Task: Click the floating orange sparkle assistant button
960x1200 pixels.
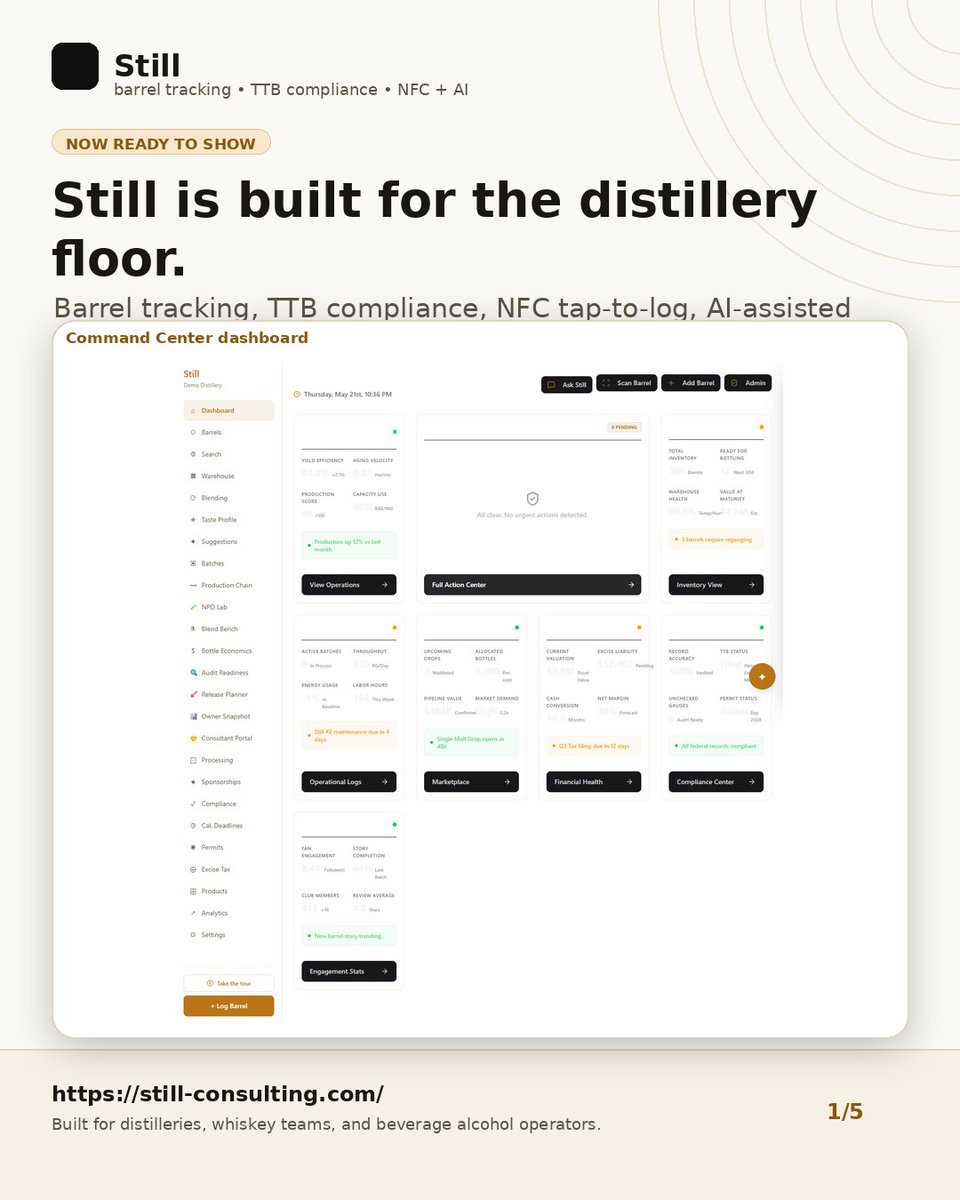Action: (762, 677)
